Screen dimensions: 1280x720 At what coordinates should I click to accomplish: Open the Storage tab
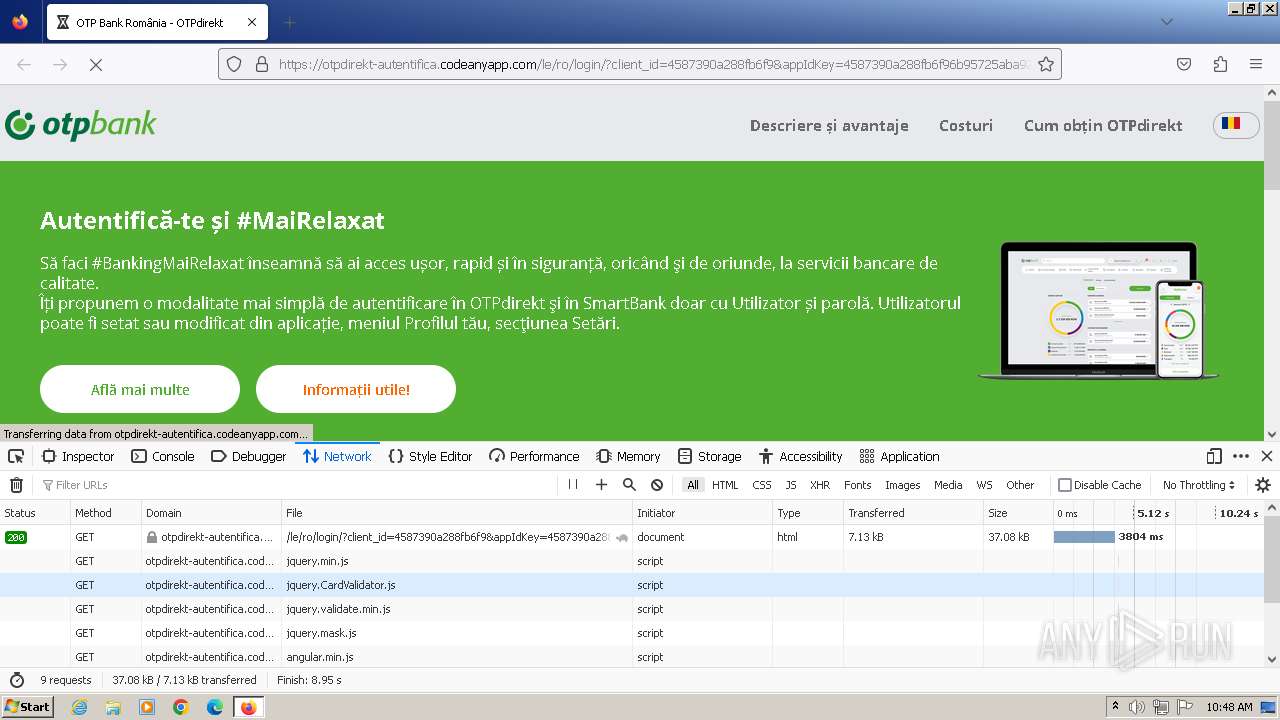pos(710,456)
